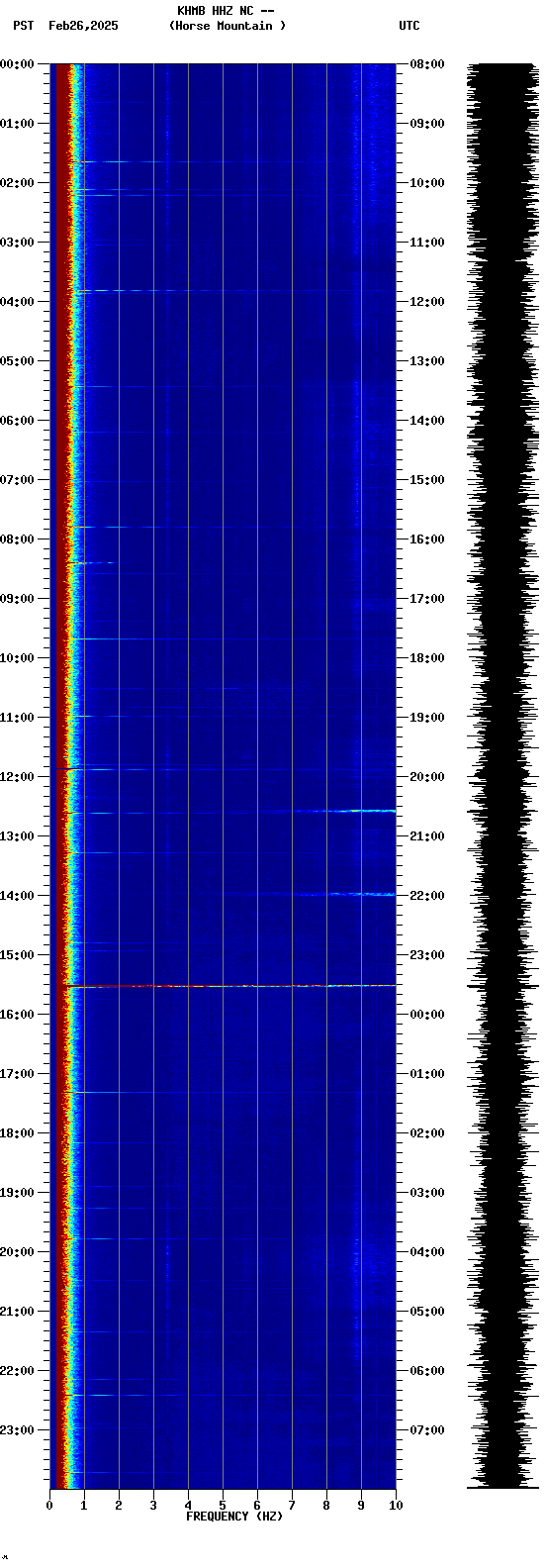Click the 'PST' timezone label
Screen dimensions: 546x1568
(24, 26)
